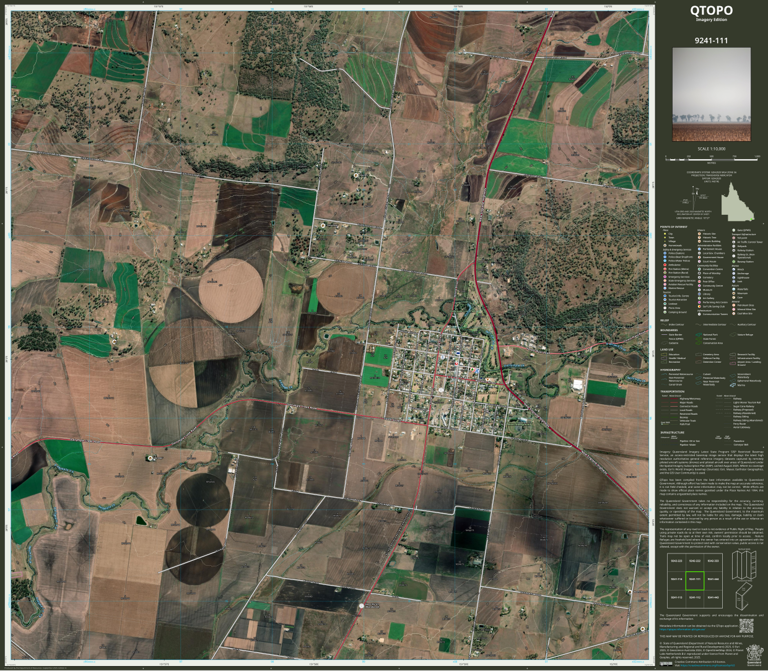Click the National Park boundary symbol

(698, 335)
